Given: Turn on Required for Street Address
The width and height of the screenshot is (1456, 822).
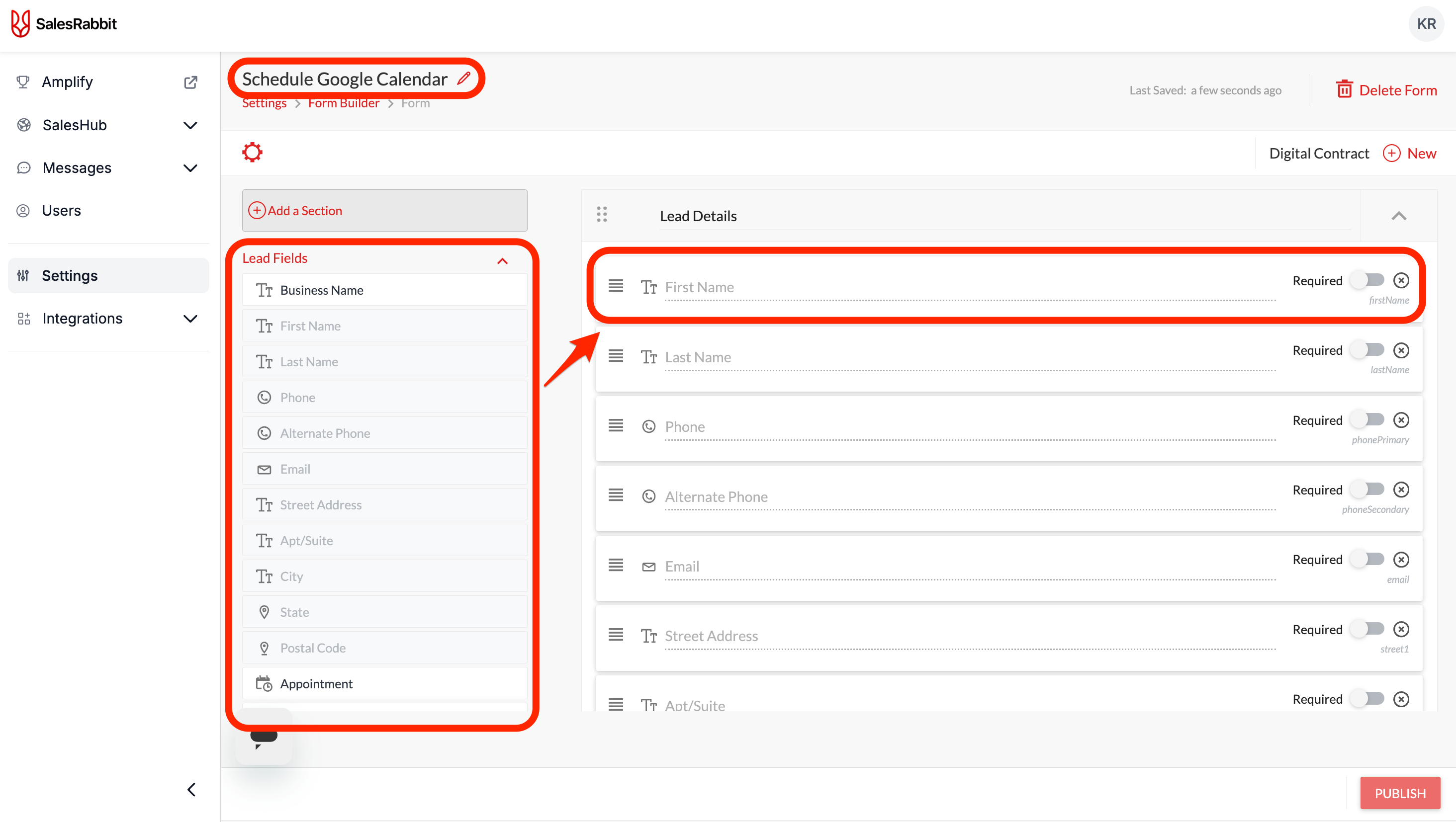Looking at the screenshot, I should click(x=1368, y=629).
